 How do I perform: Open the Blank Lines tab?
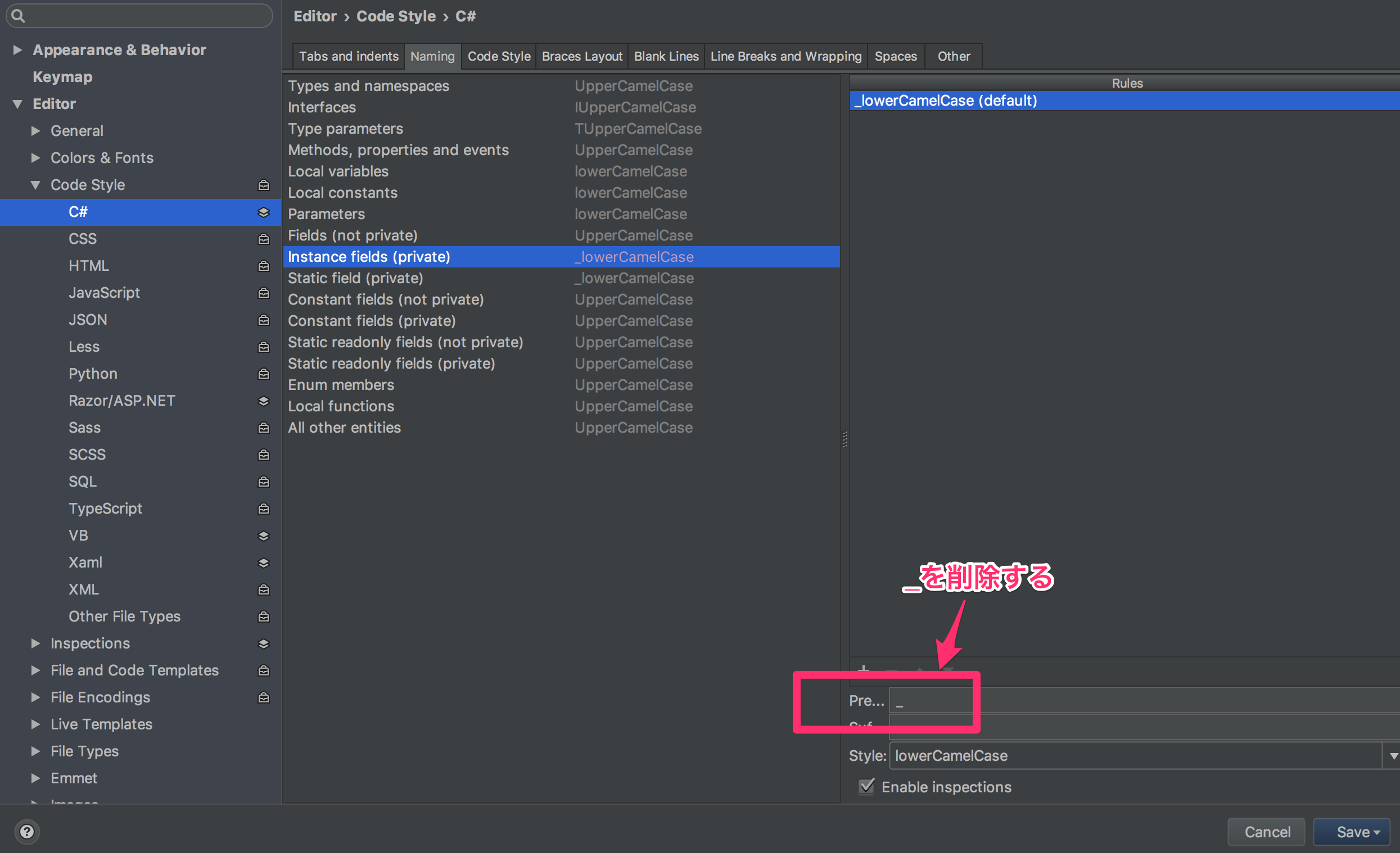(x=666, y=56)
